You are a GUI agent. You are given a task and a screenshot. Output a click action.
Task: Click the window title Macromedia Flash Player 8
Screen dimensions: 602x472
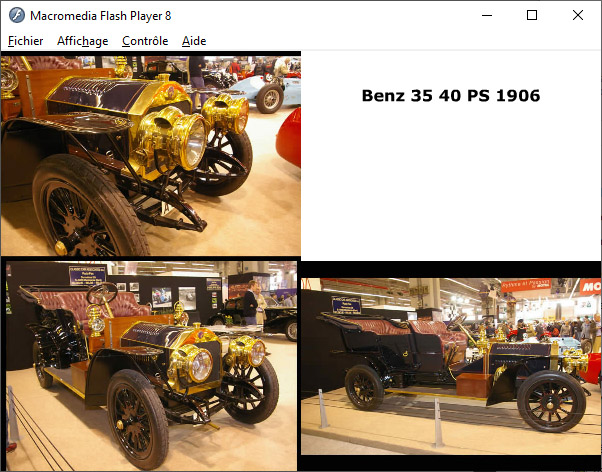[x=101, y=16]
